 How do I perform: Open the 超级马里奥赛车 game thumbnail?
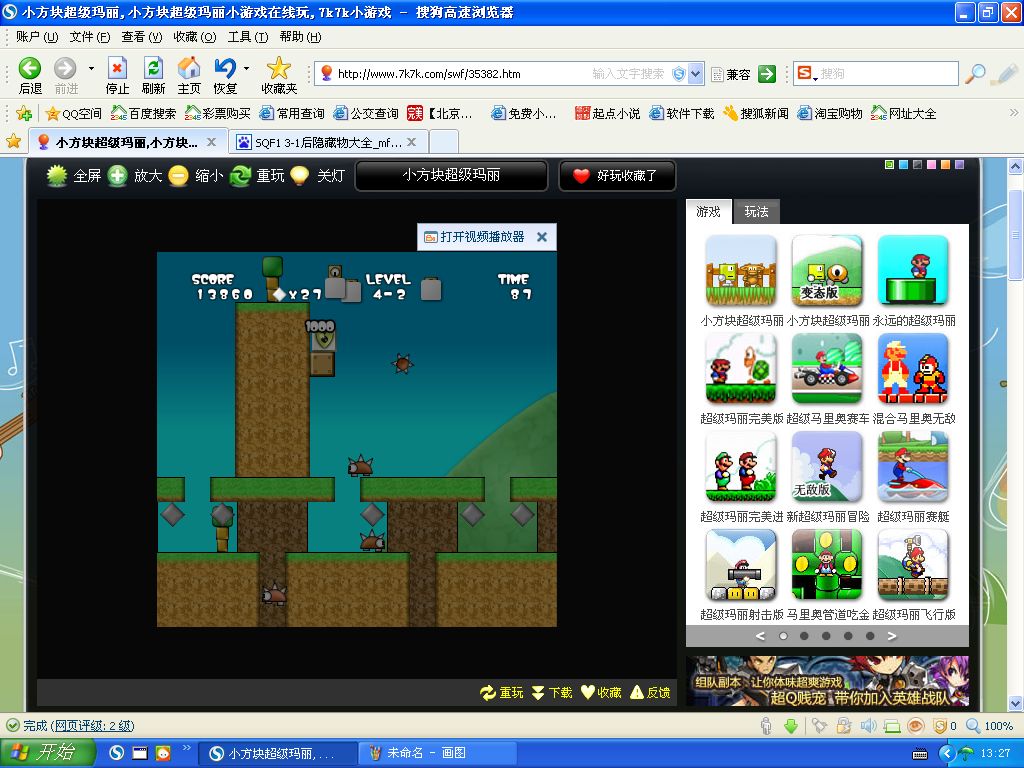[x=827, y=369]
